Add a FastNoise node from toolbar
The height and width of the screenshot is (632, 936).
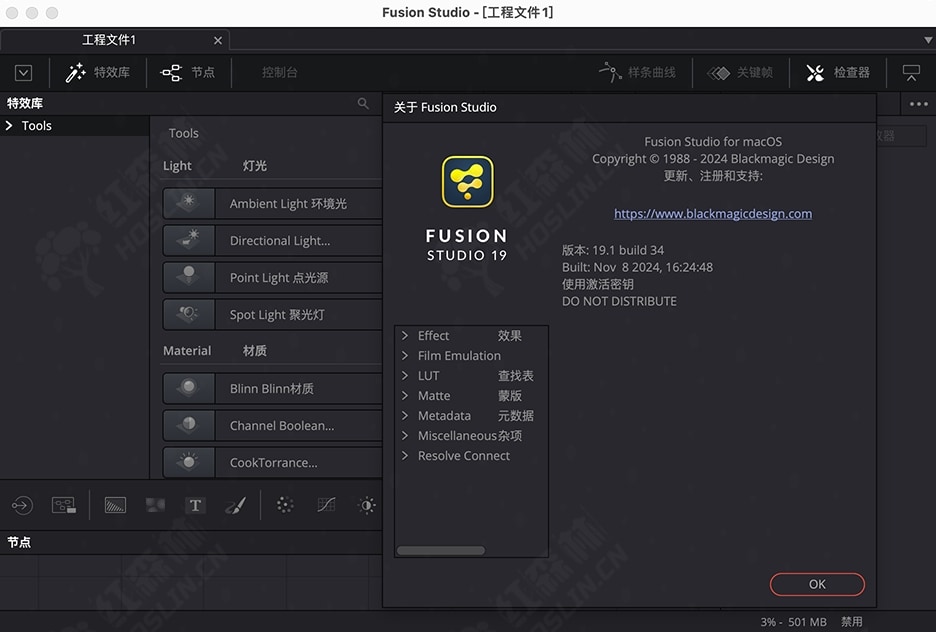point(155,505)
